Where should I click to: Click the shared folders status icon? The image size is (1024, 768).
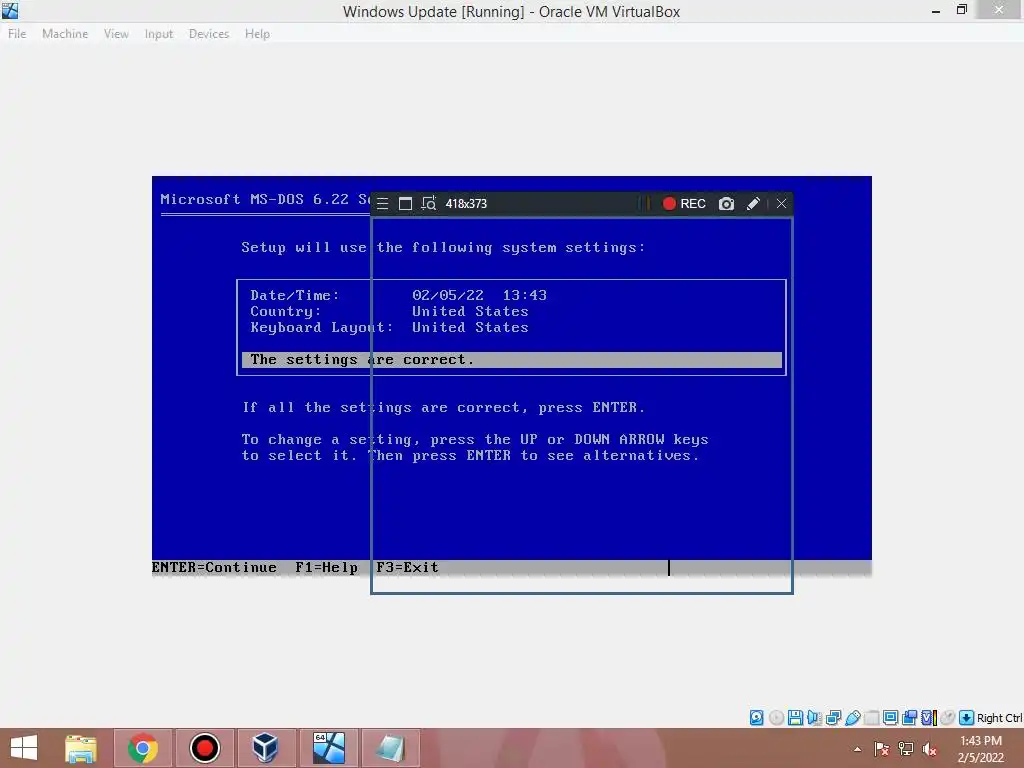pos(872,718)
